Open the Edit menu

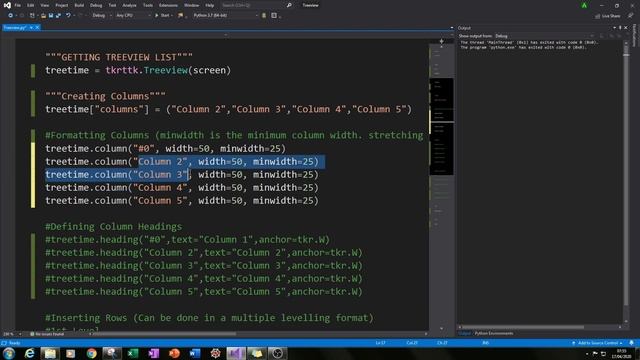pyautogui.click(x=31, y=5)
